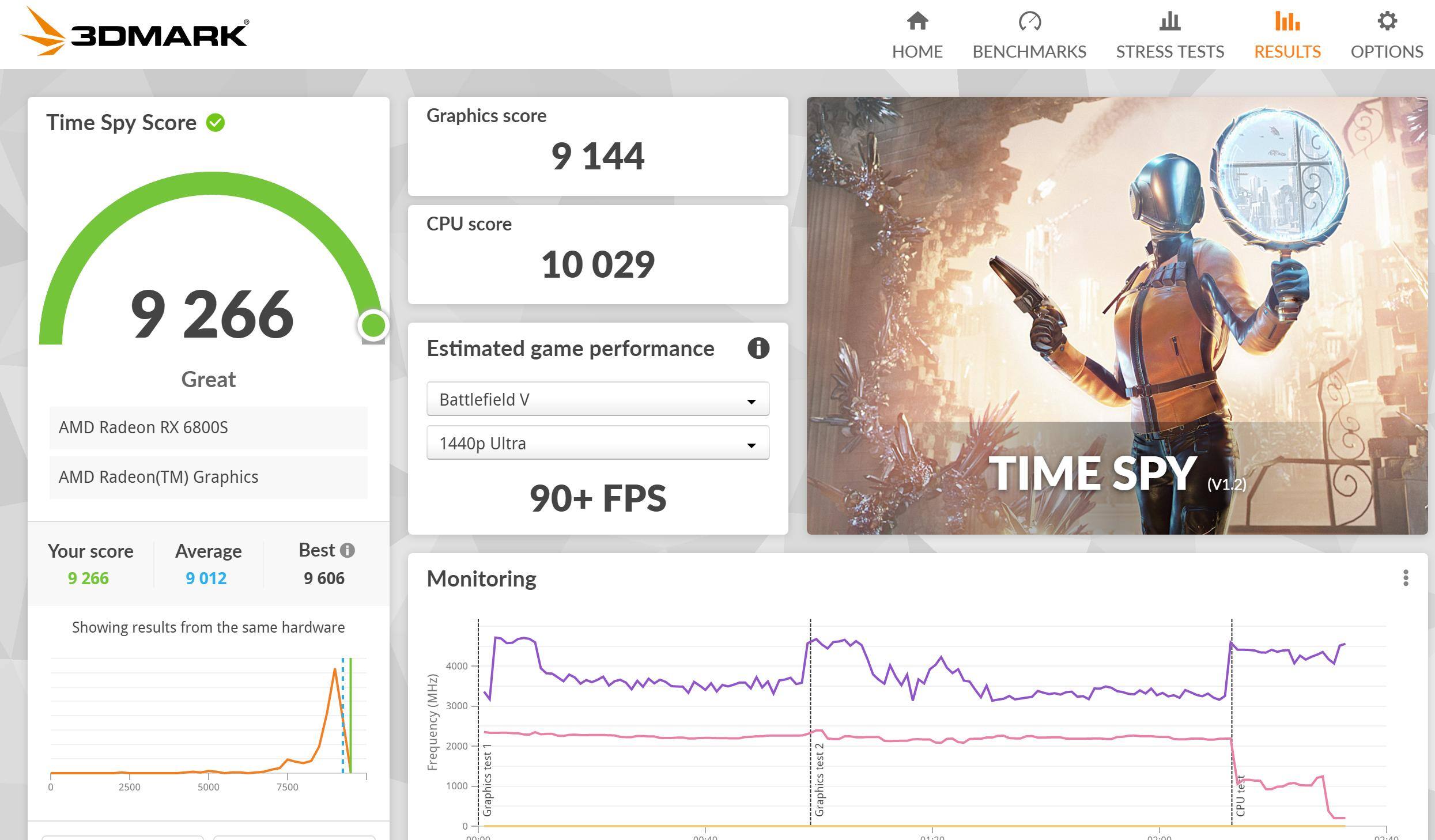Click the orange Results chart icon

pyautogui.click(x=1287, y=22)
